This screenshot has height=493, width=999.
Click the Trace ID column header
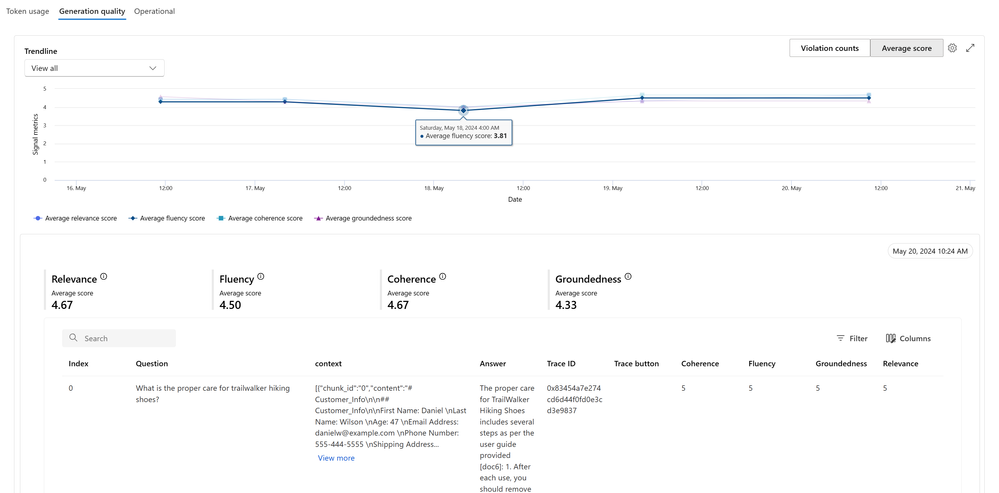[561, 364]
